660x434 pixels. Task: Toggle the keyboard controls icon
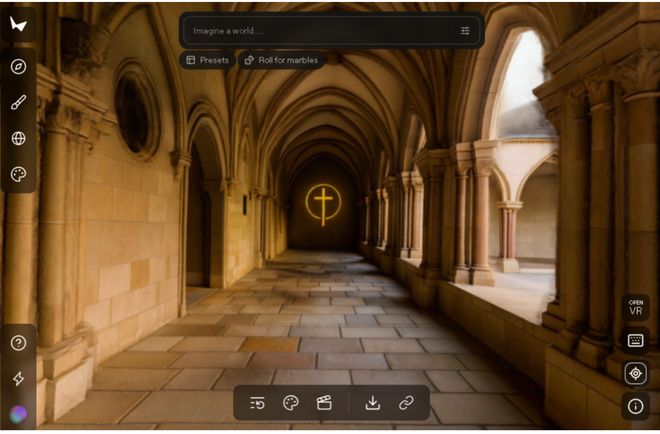click(635, 340)
